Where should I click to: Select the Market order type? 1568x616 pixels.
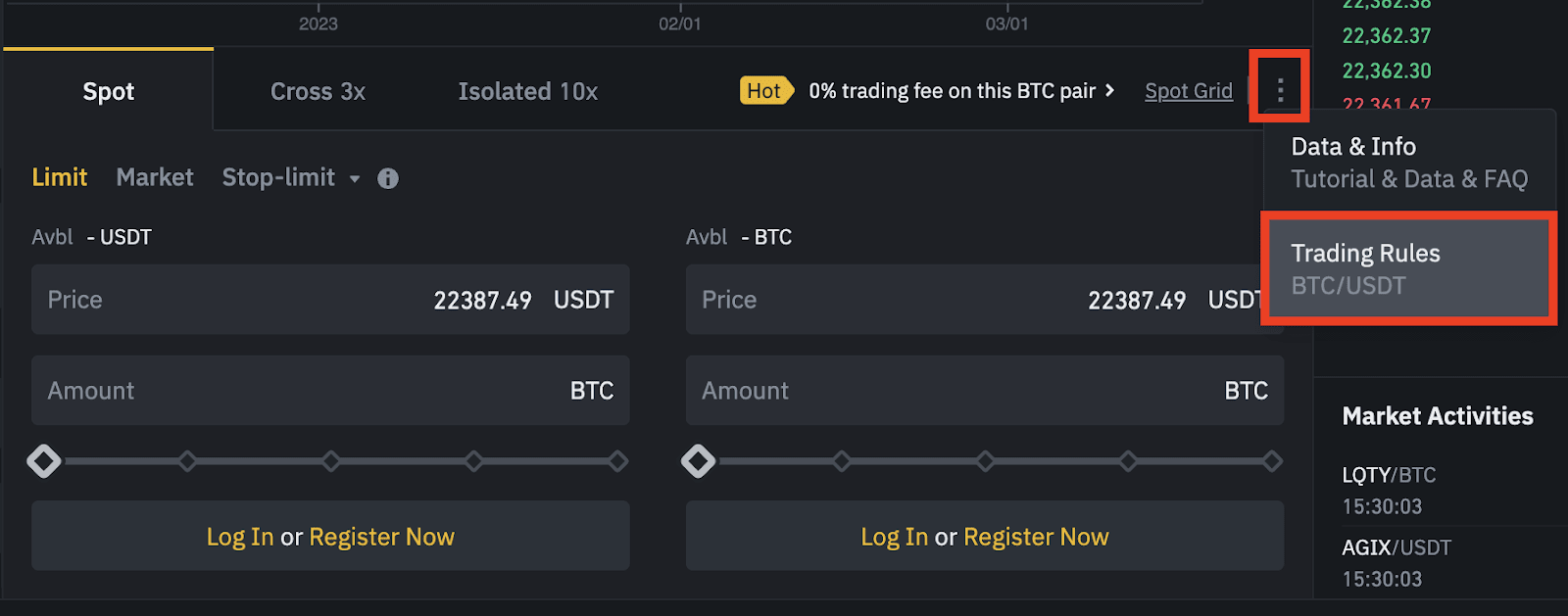pos(155,177)
